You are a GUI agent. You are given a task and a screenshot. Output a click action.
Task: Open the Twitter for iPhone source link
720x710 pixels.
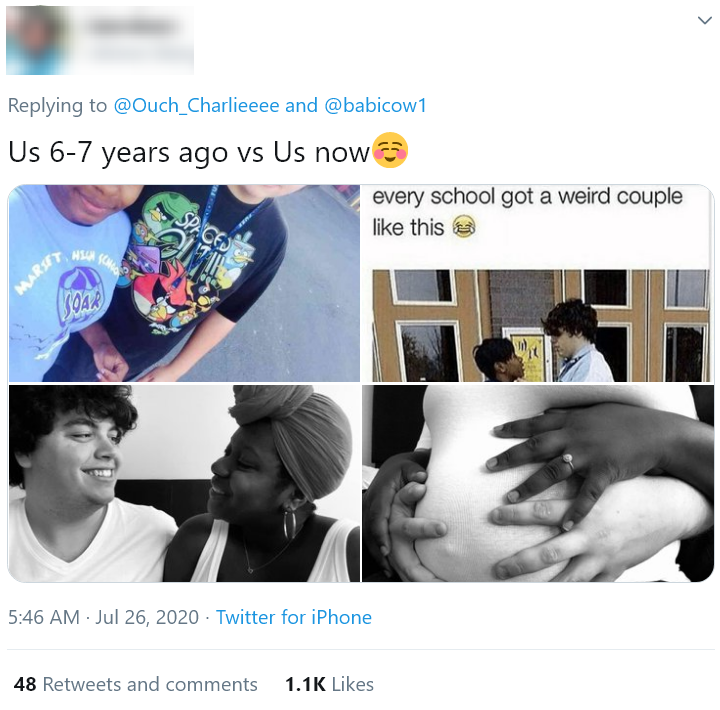tap(294, 617)
